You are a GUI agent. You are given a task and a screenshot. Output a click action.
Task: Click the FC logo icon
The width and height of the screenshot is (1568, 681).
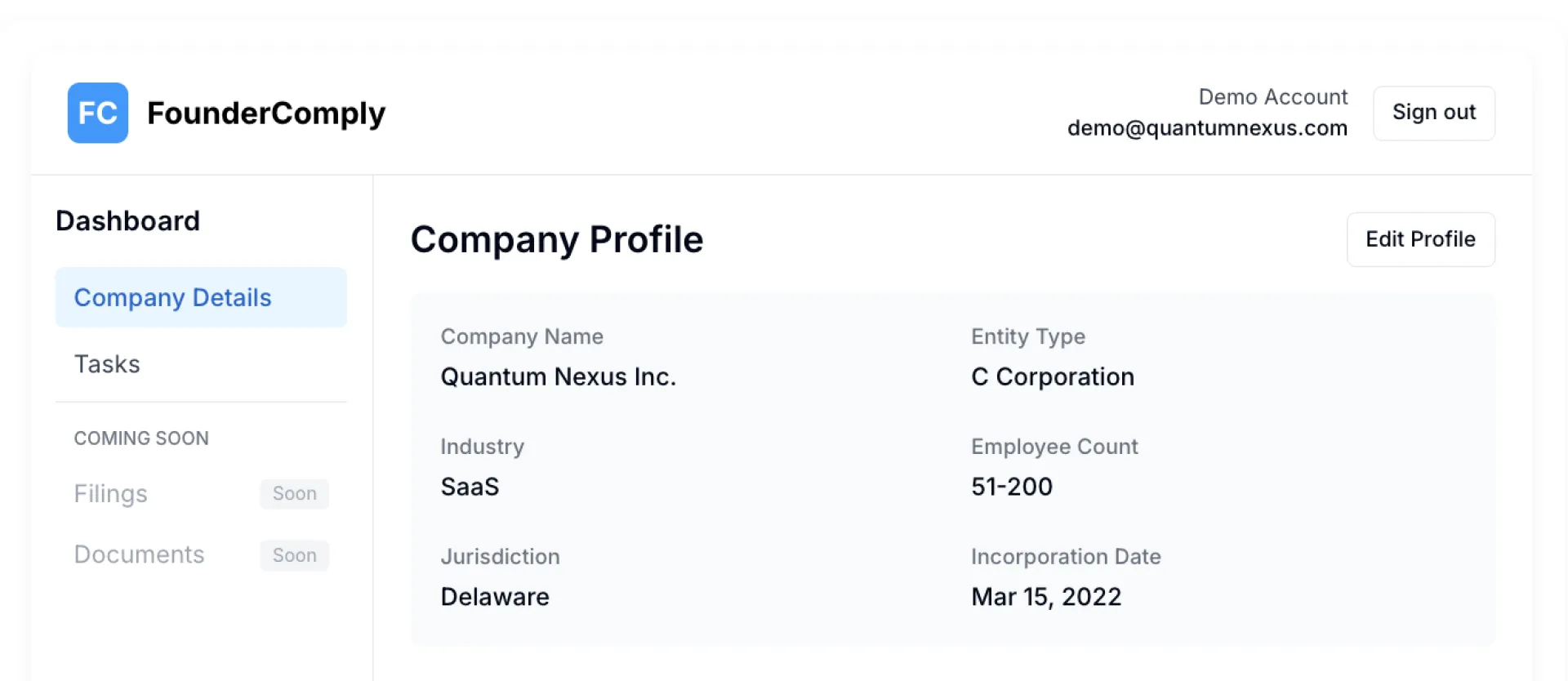(x=98, y=113)
